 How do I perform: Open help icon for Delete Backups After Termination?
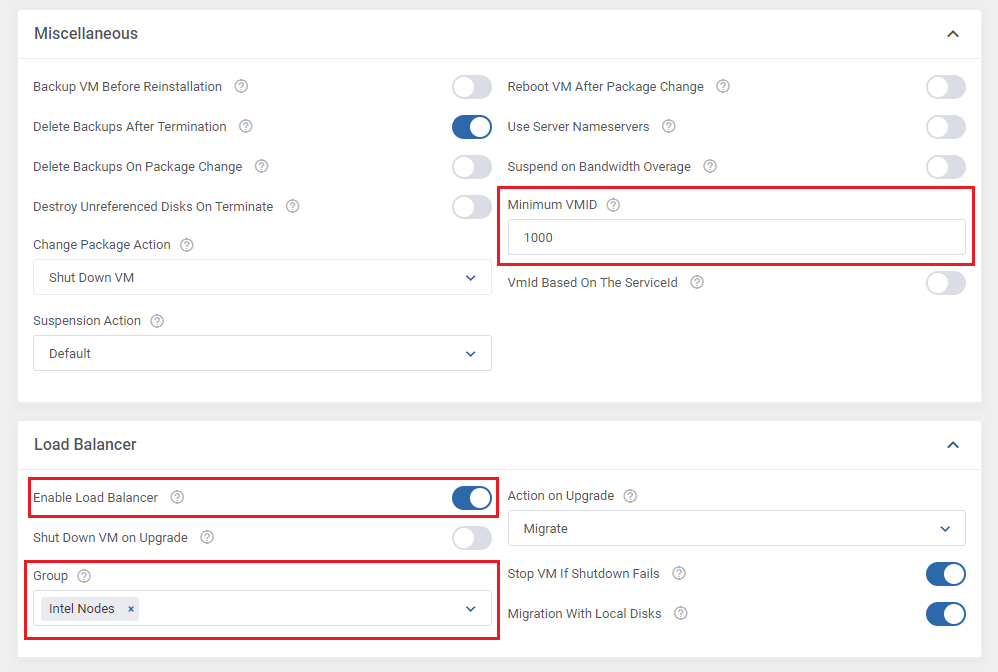click(x=245, y=126)
